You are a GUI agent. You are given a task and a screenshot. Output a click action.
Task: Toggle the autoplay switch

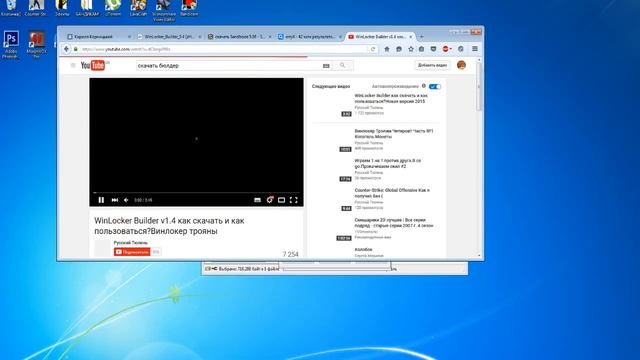(435, 87)
